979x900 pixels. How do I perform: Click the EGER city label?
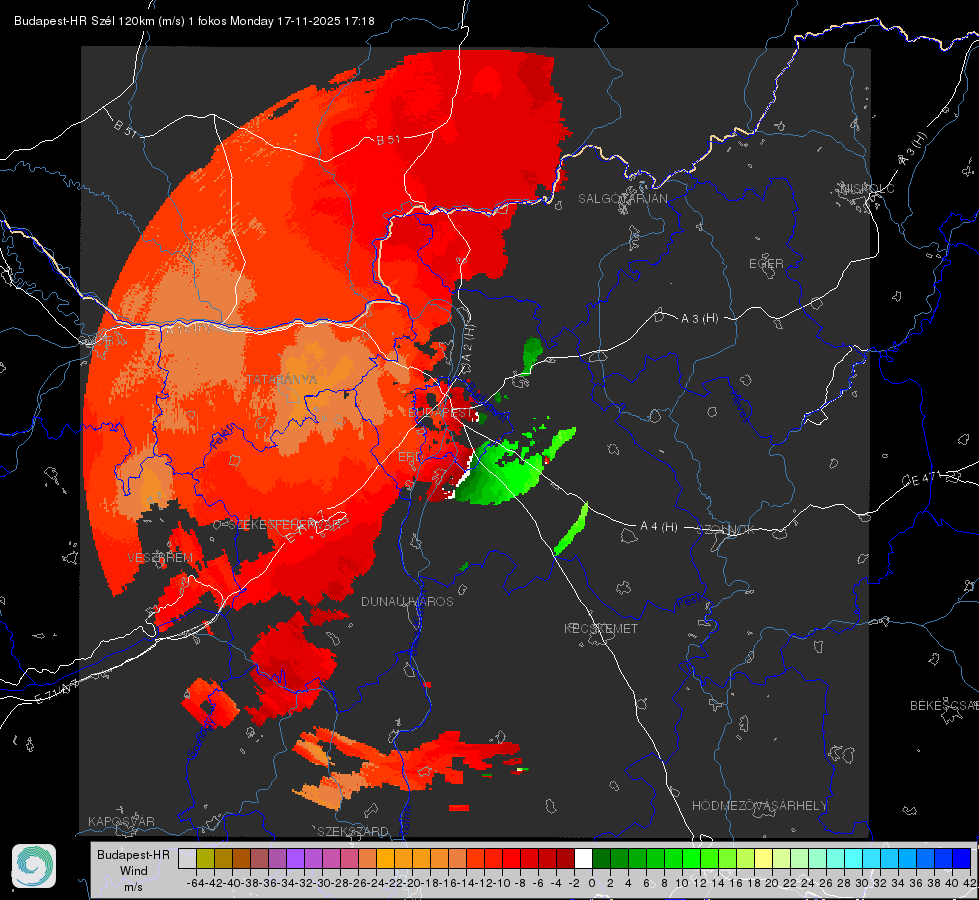(766, 264)
